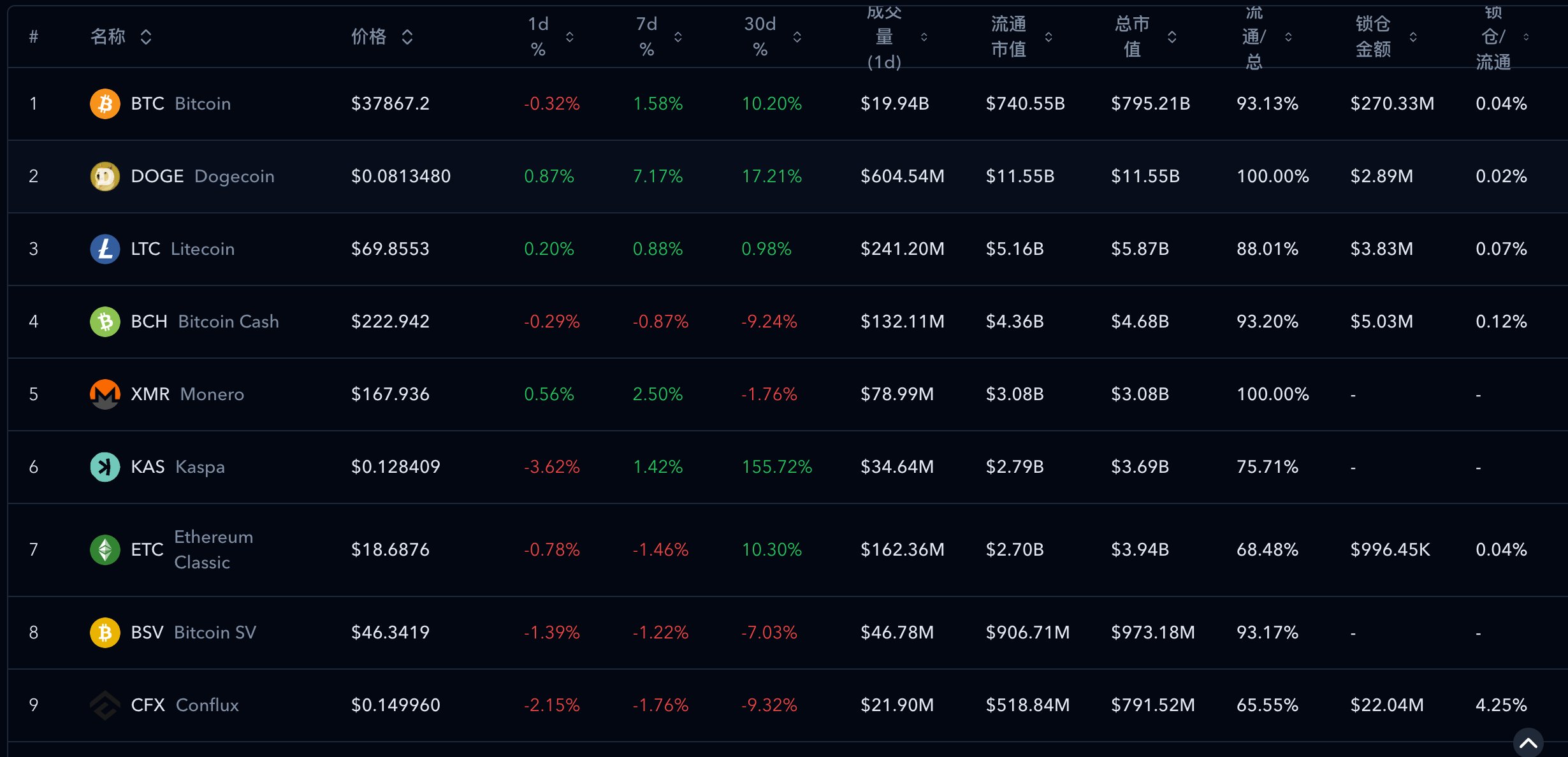Click the Conflux coin icon
This screenshot has width=1568, height=757.
[x=105, y=705]
